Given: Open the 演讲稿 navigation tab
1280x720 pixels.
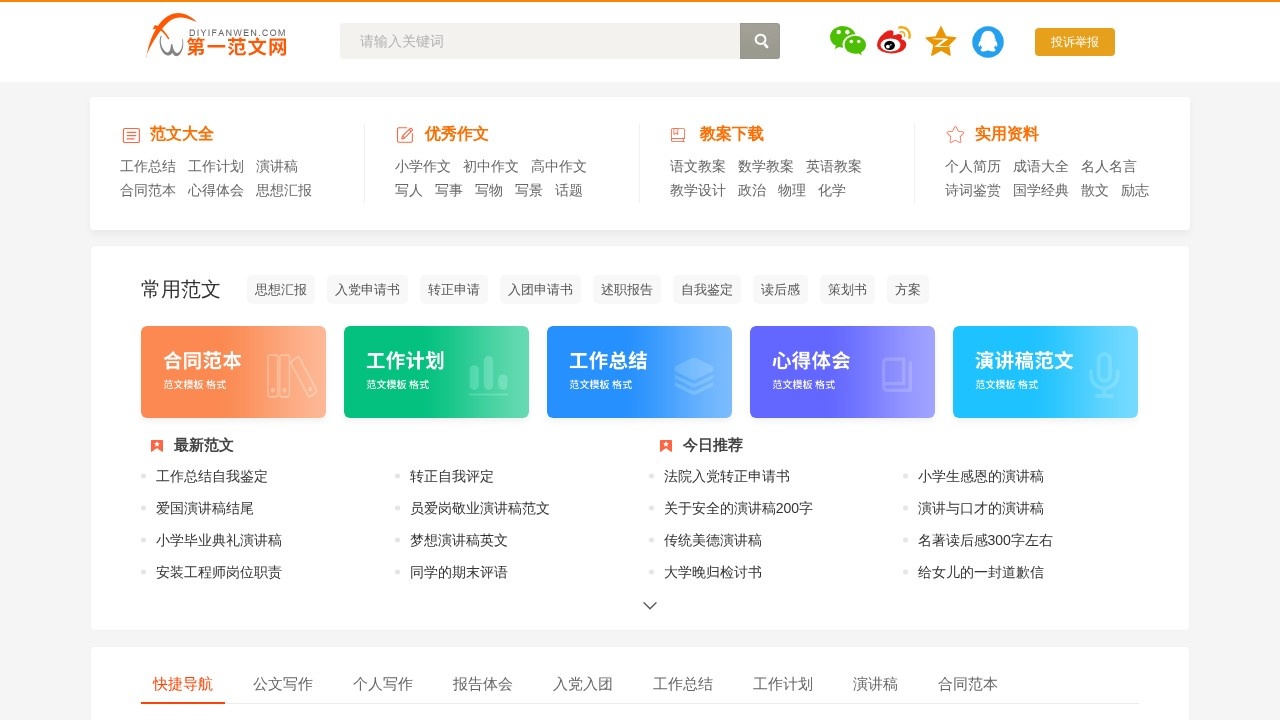Looking at the screenshot, I should 875,684.
